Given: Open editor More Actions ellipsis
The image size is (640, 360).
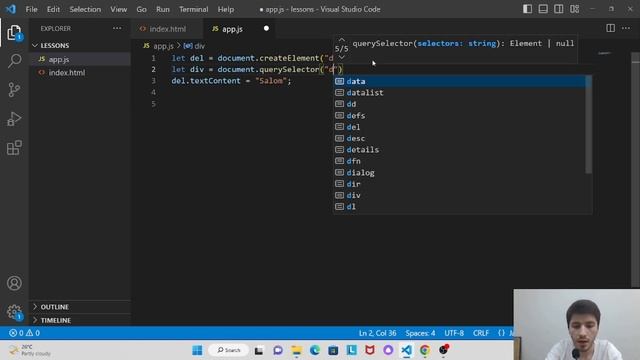Looking at the screenshot, I should click(626, 28).
